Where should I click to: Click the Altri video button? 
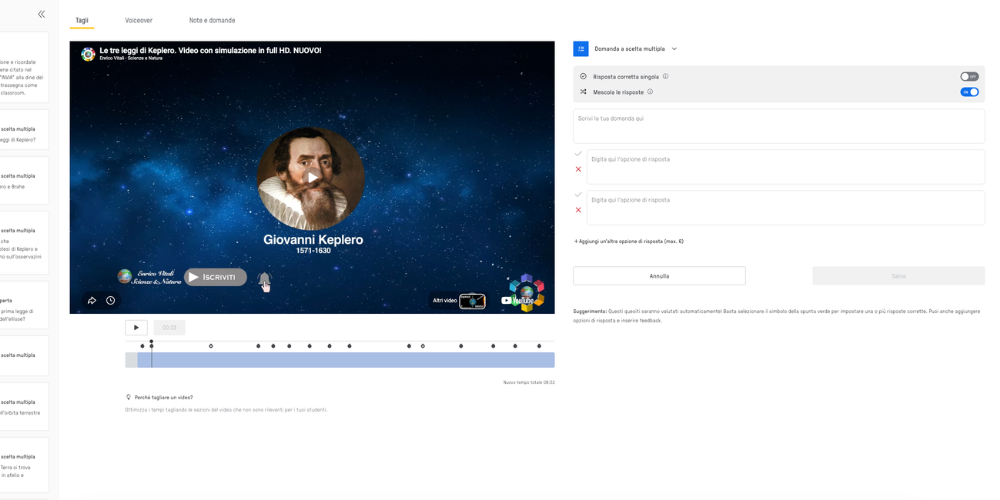pos(457,300)
